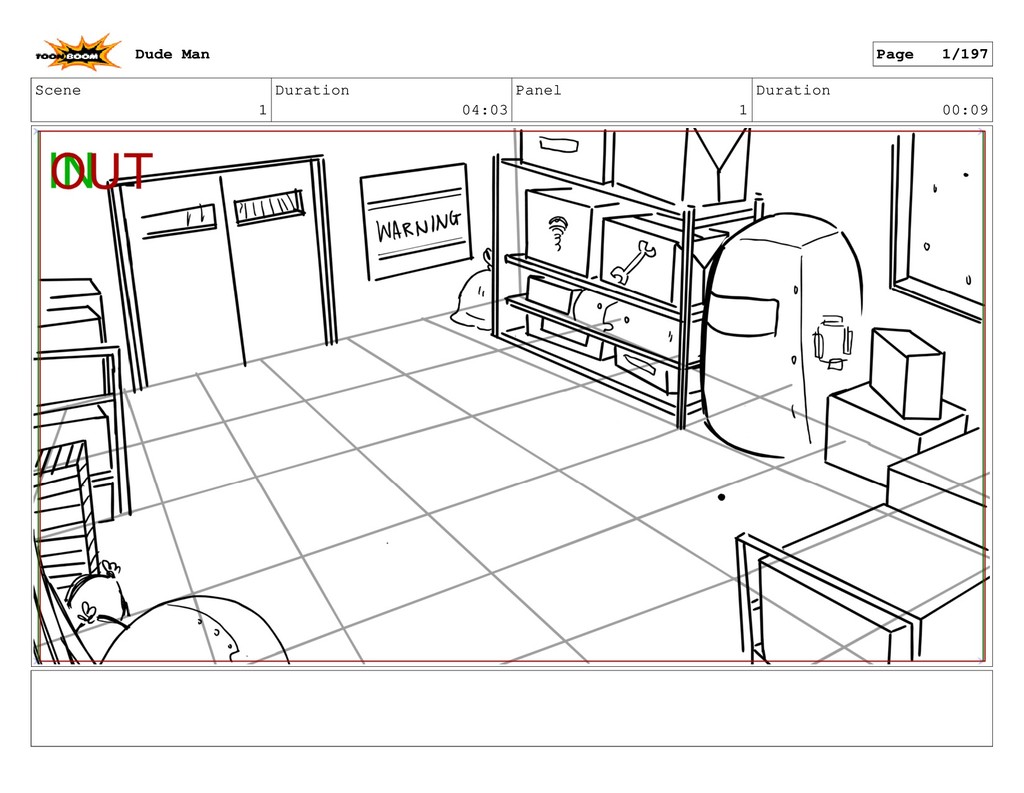This screenshot has height=793, width=1024.
Task: Click the 'Dude Man' project title
Action: [172, 54]
